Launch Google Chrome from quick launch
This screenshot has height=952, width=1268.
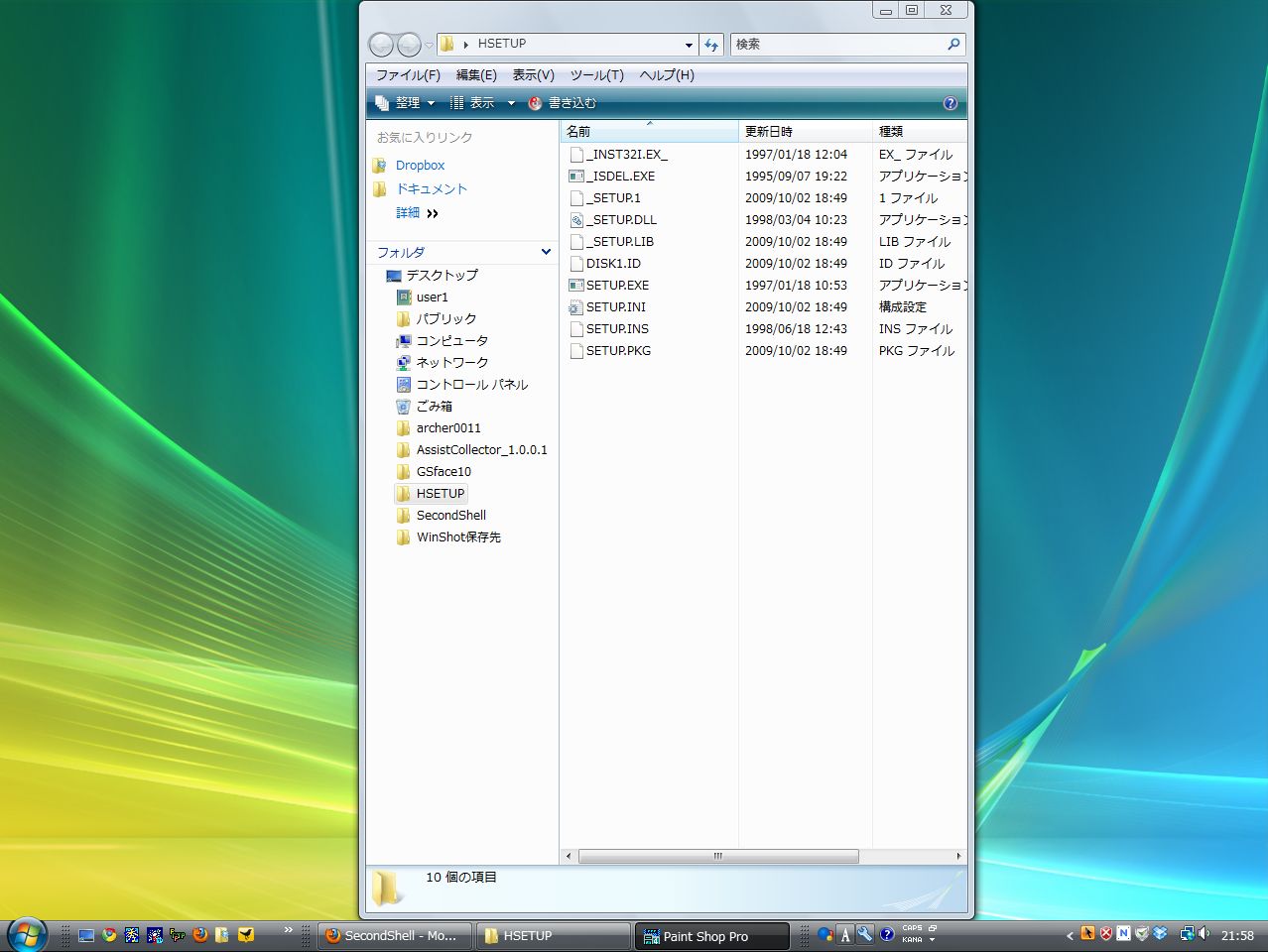109,934
